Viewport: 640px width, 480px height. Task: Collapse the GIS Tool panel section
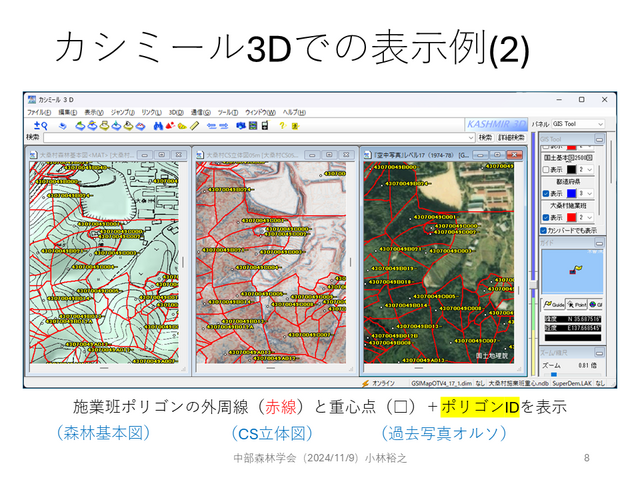[599, 140]
